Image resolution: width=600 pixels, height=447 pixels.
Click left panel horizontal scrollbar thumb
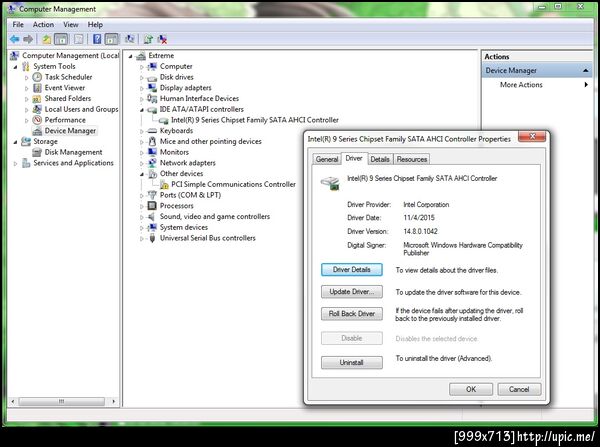click(61, 401)
